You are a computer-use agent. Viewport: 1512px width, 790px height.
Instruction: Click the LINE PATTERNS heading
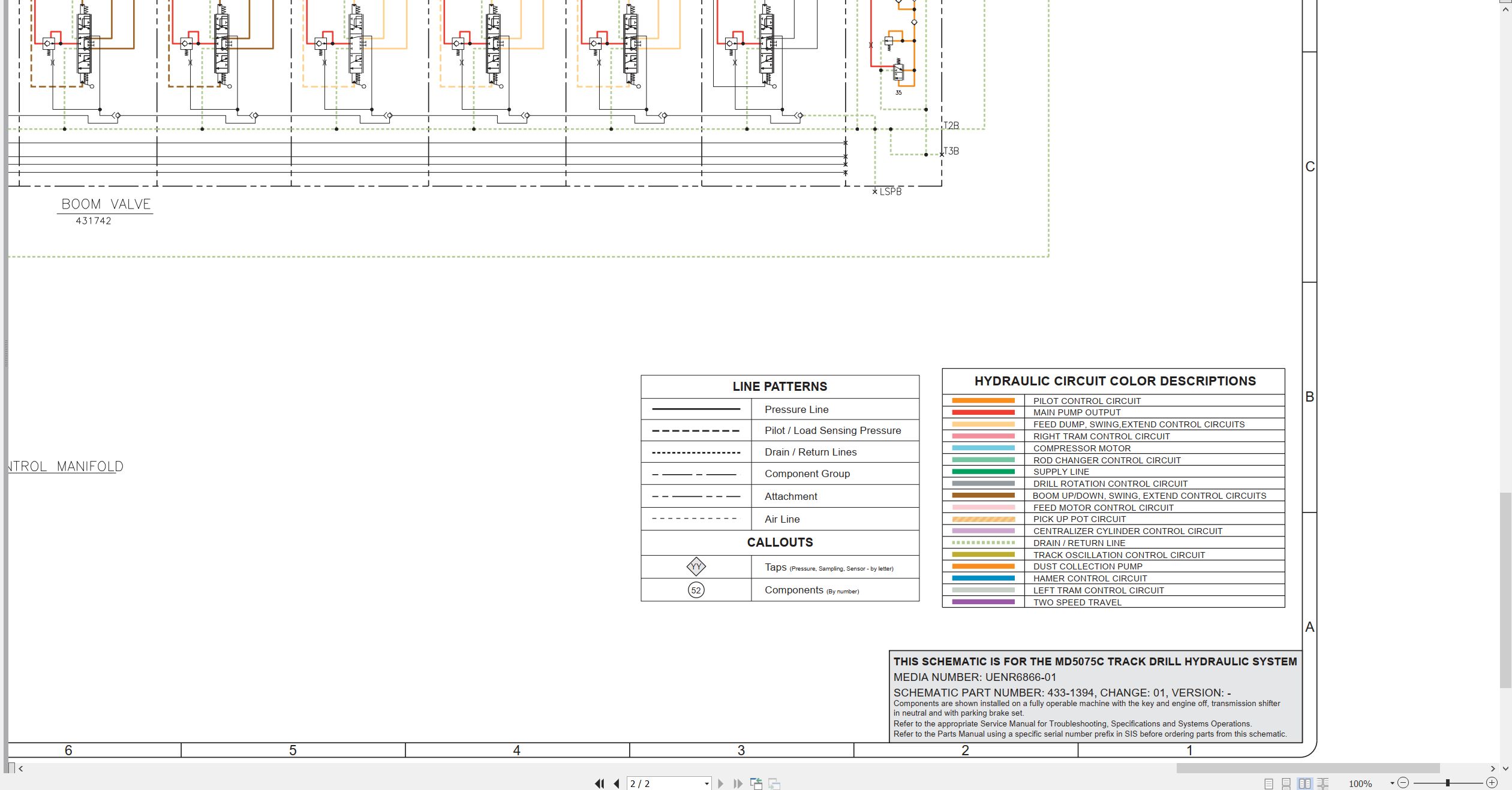pyautogui.click(x=780, y=387)
